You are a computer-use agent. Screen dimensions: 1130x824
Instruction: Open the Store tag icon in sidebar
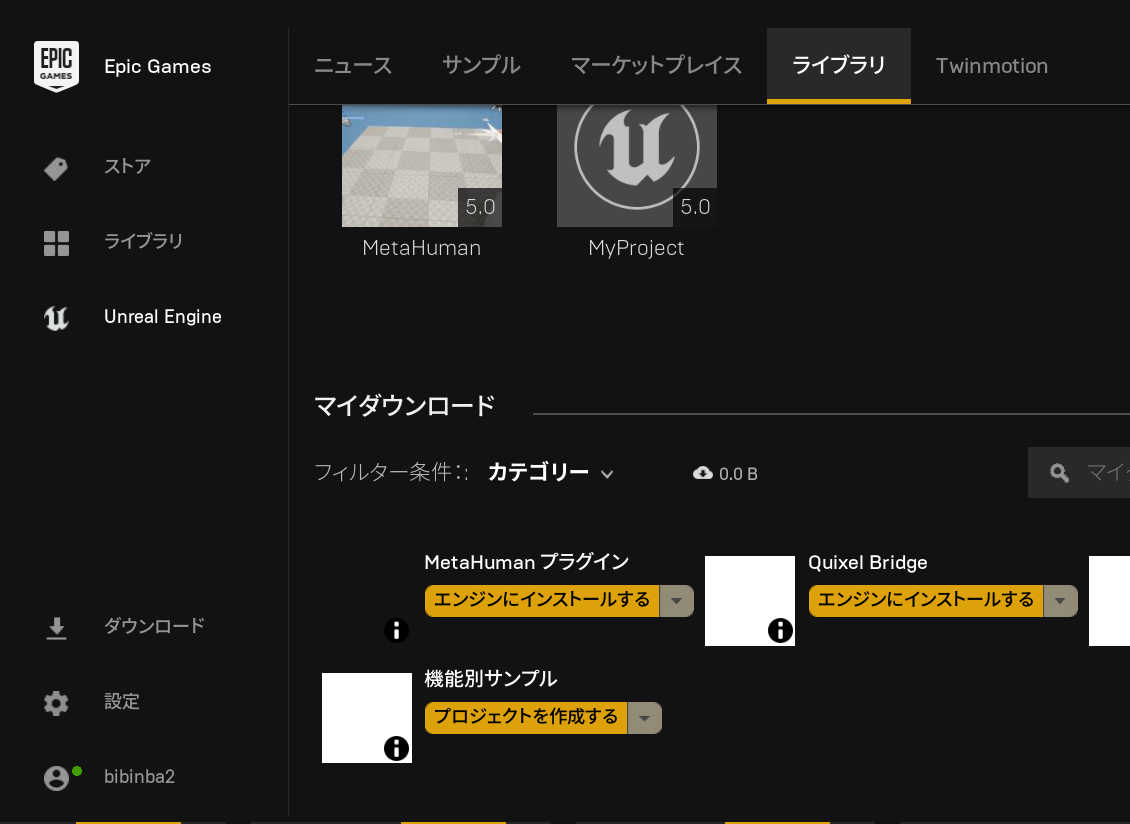point(56,169)
